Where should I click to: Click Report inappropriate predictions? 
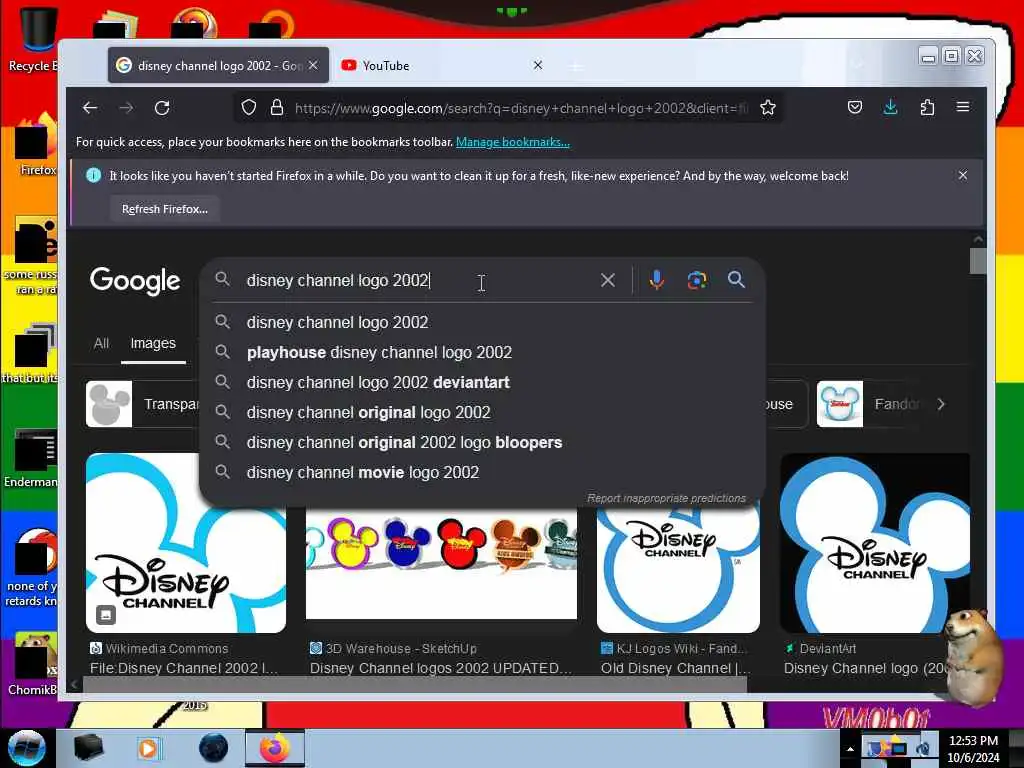coord(666,498)
